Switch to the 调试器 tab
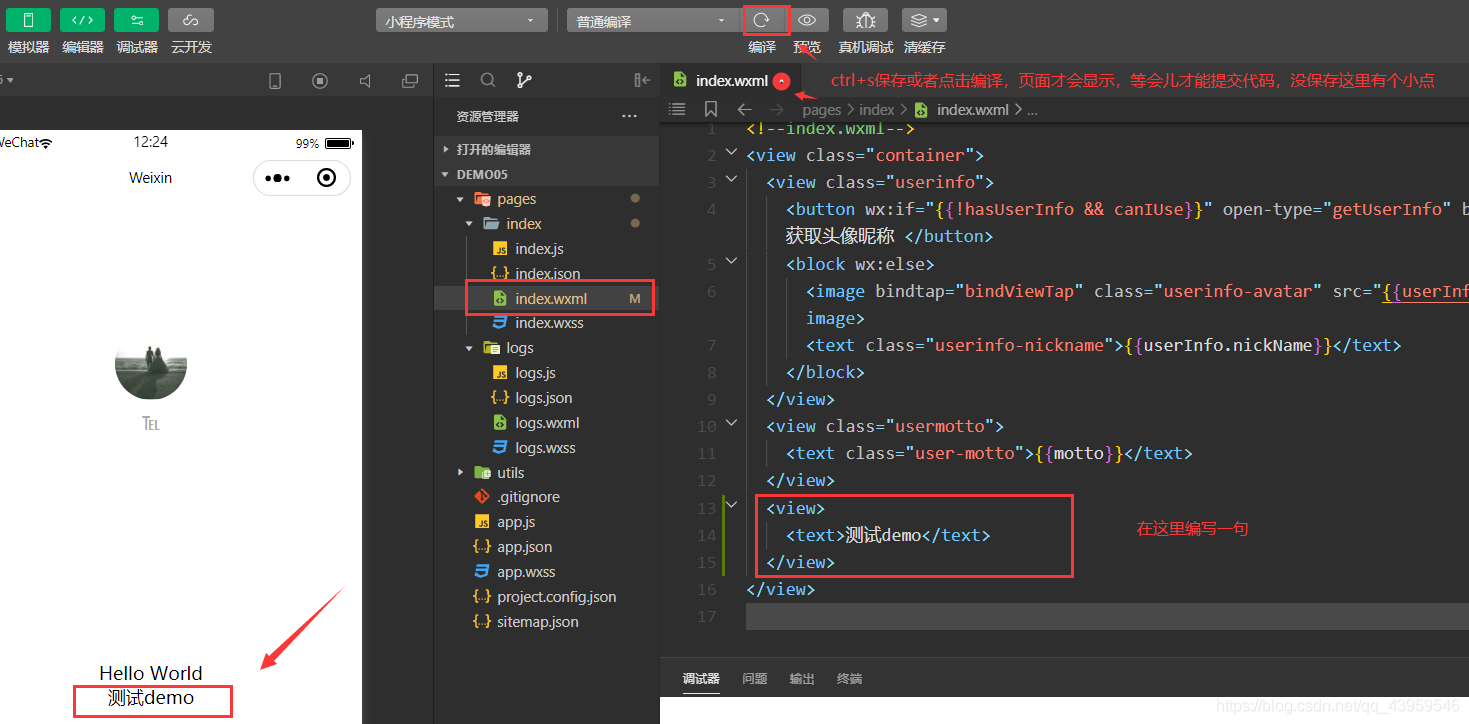 pos(701,679)
